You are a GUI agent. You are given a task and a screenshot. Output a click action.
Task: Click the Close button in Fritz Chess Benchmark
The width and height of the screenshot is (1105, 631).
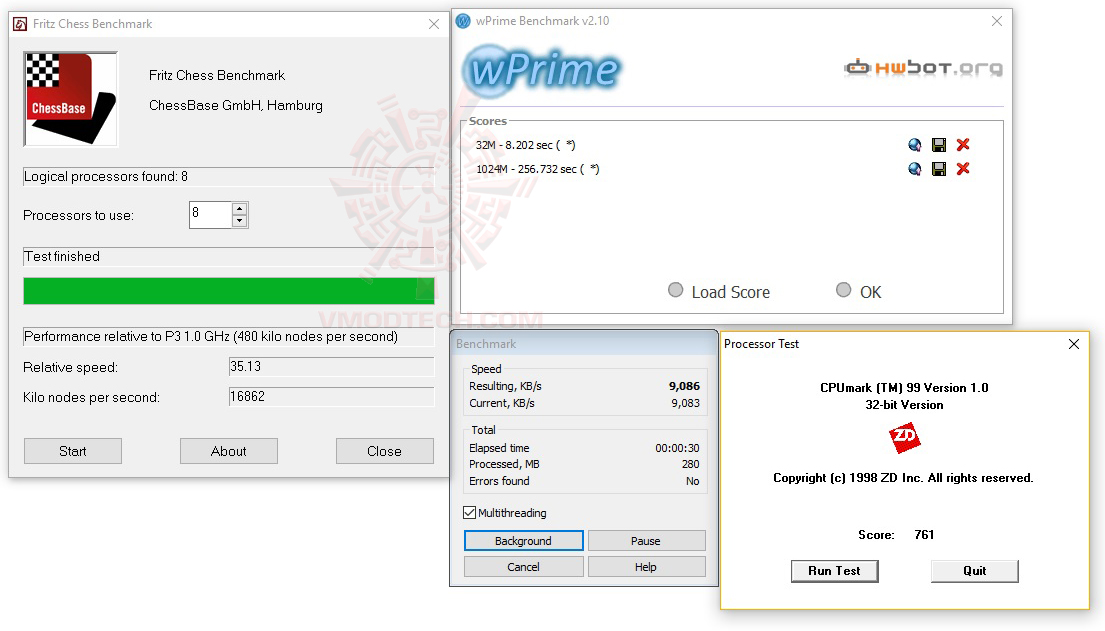(384, 451)
